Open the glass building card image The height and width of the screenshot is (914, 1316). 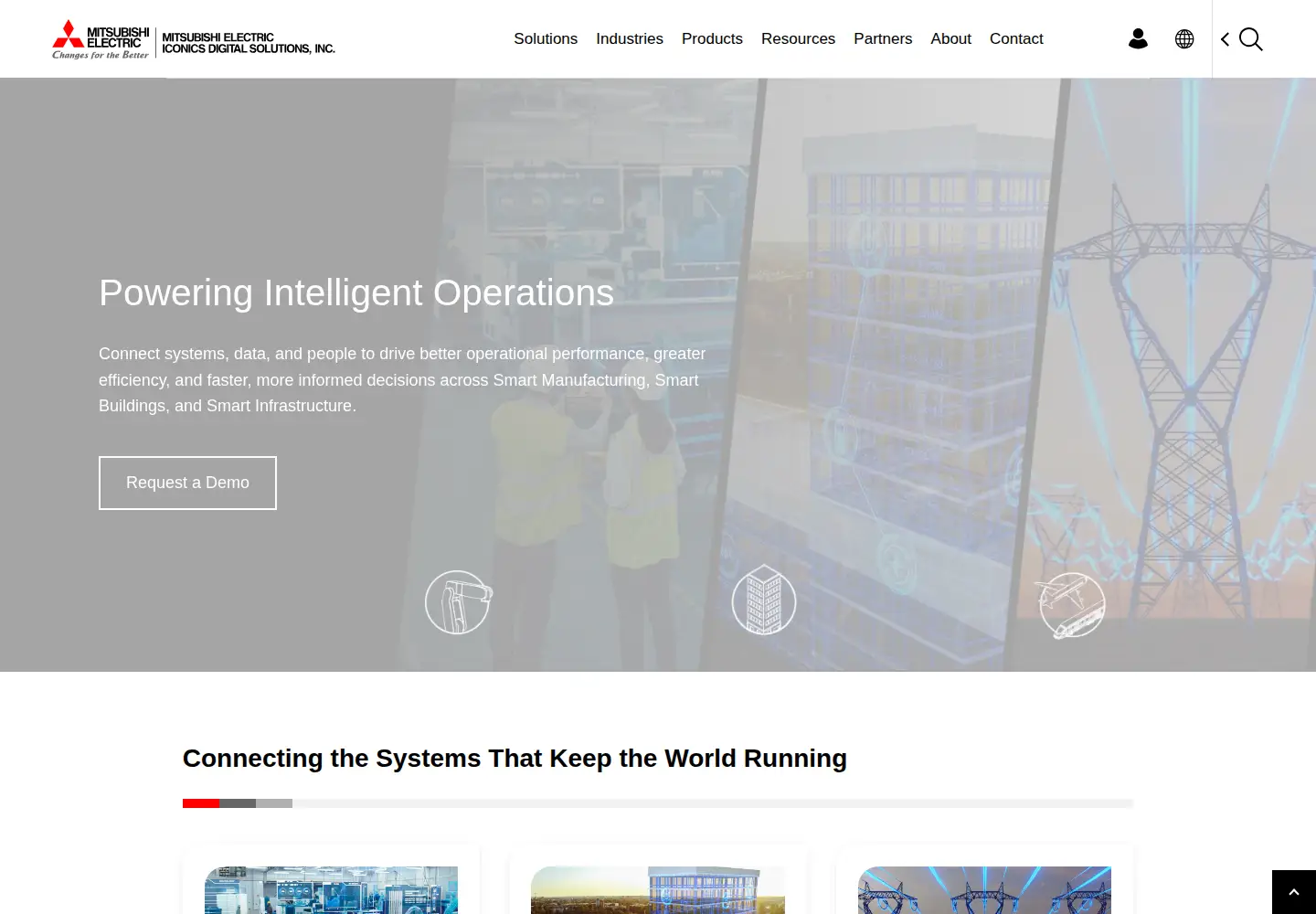pyautogui.click(x=658, y=890)
